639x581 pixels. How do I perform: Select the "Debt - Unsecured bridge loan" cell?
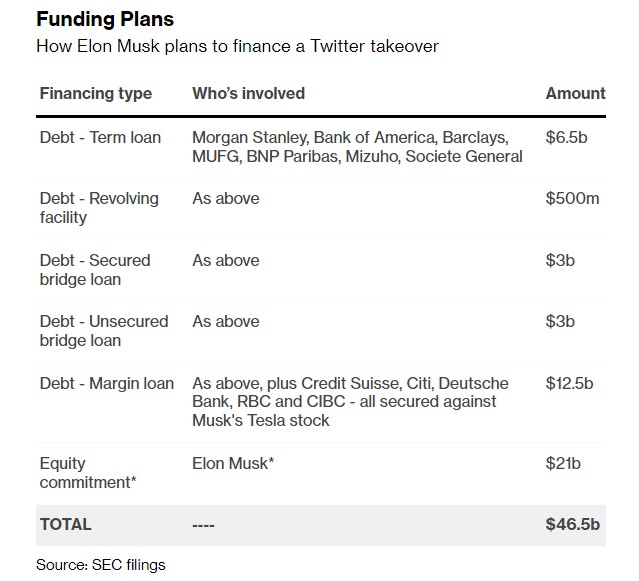pos(104,331)
